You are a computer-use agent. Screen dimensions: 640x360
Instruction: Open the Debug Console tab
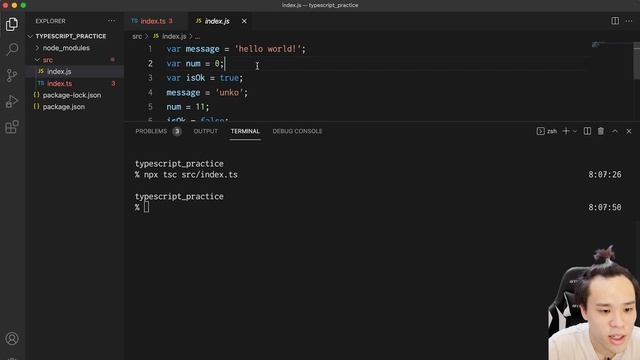297,131
